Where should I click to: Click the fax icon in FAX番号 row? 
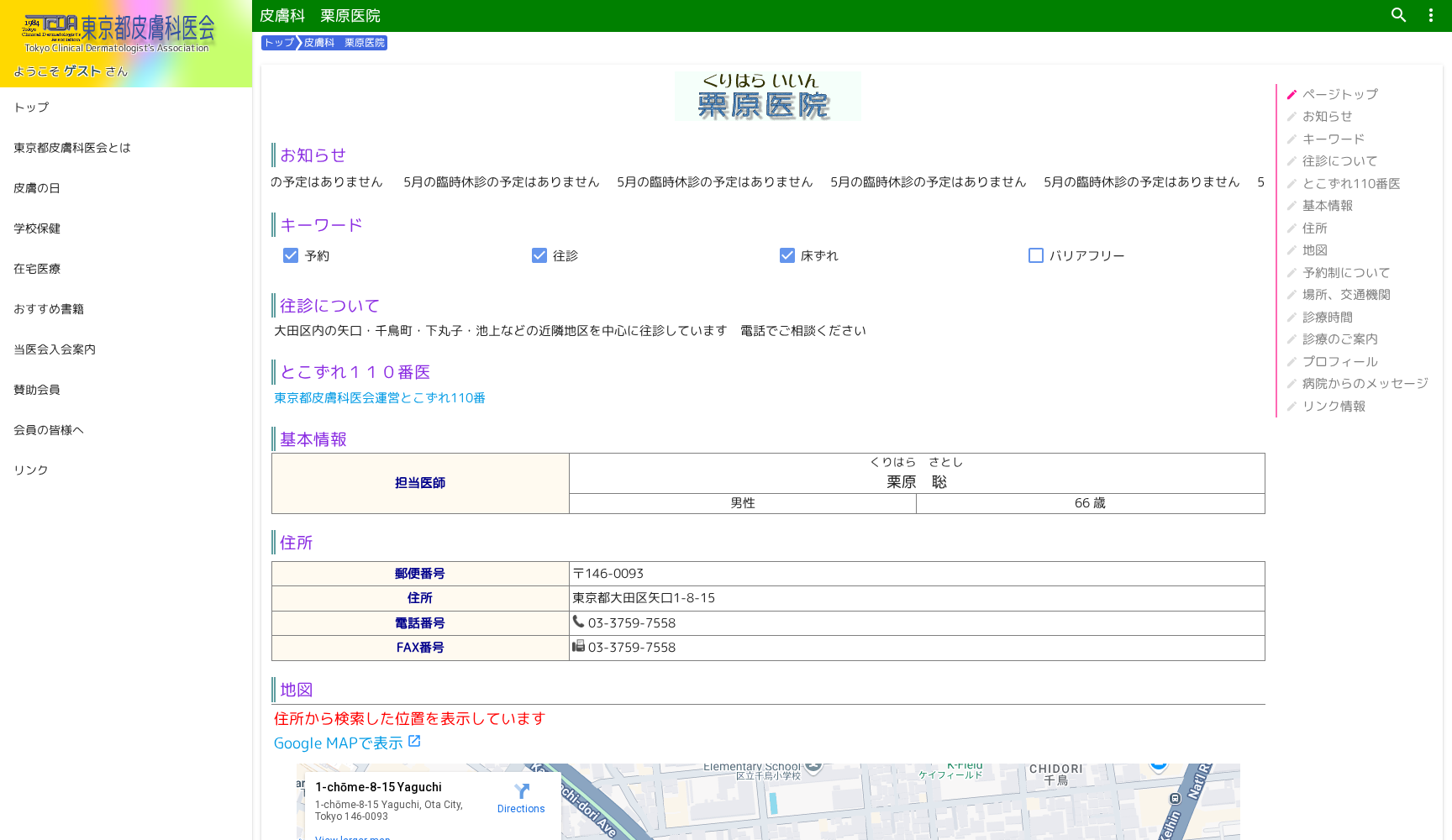pyautogui.click(x=578, y=646)
